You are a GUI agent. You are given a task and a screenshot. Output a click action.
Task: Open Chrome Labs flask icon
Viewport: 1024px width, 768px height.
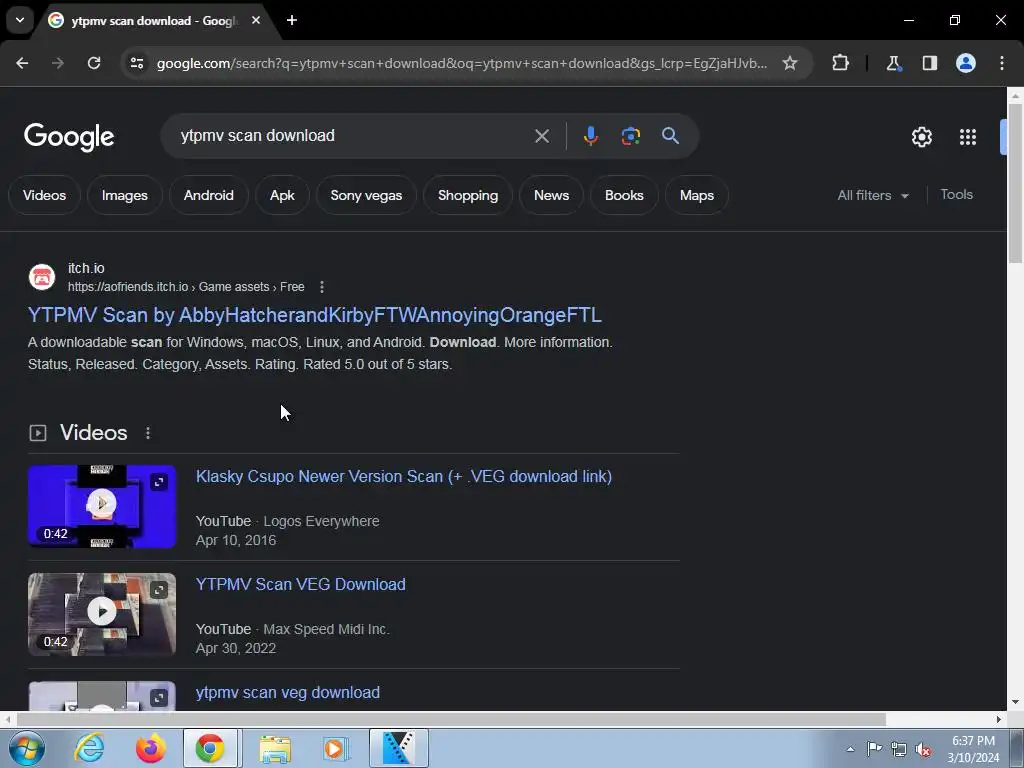(x=893, y=63)
